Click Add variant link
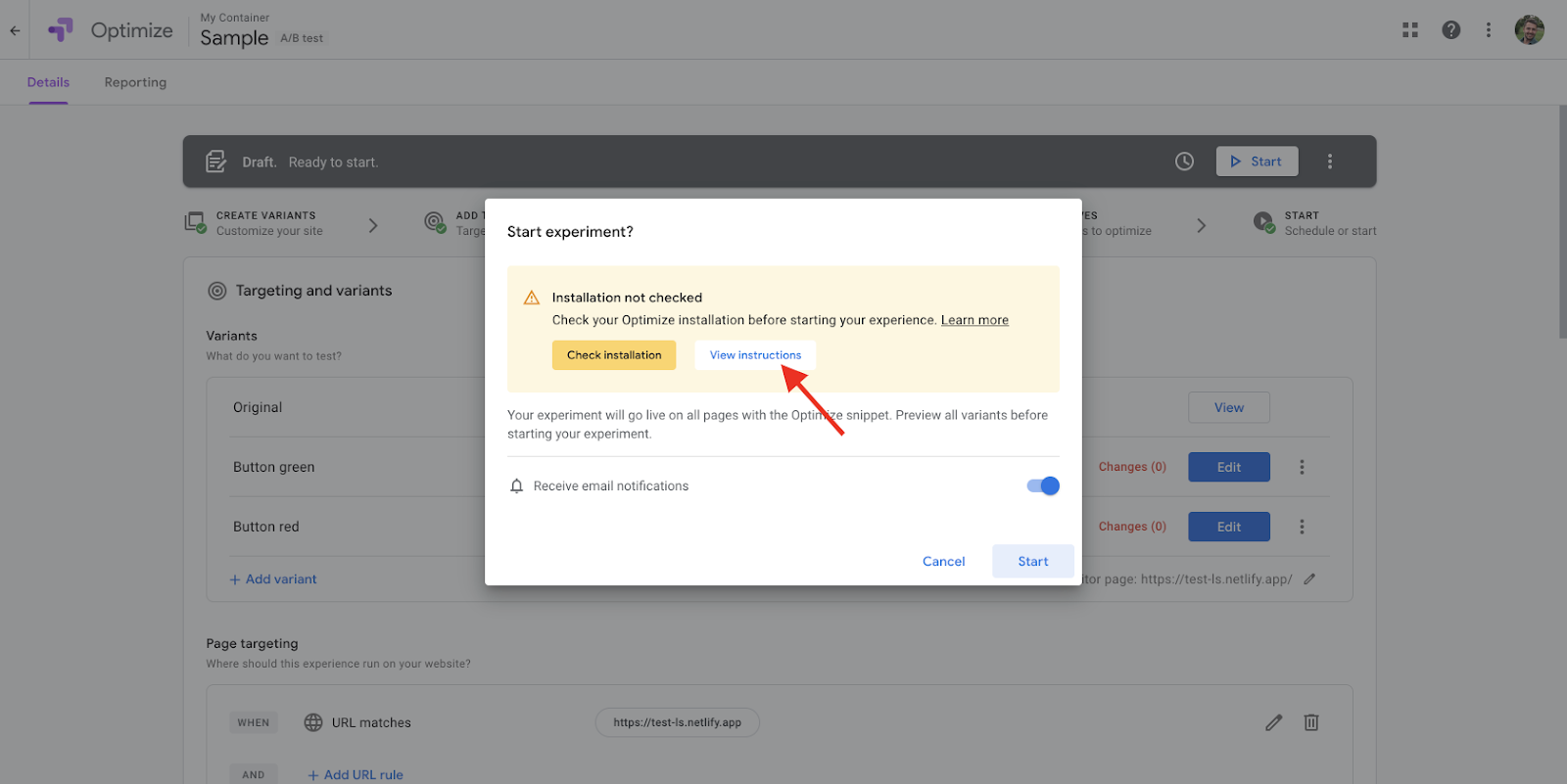The height and width of the screenshot is (784, 1567). point(273,579)
